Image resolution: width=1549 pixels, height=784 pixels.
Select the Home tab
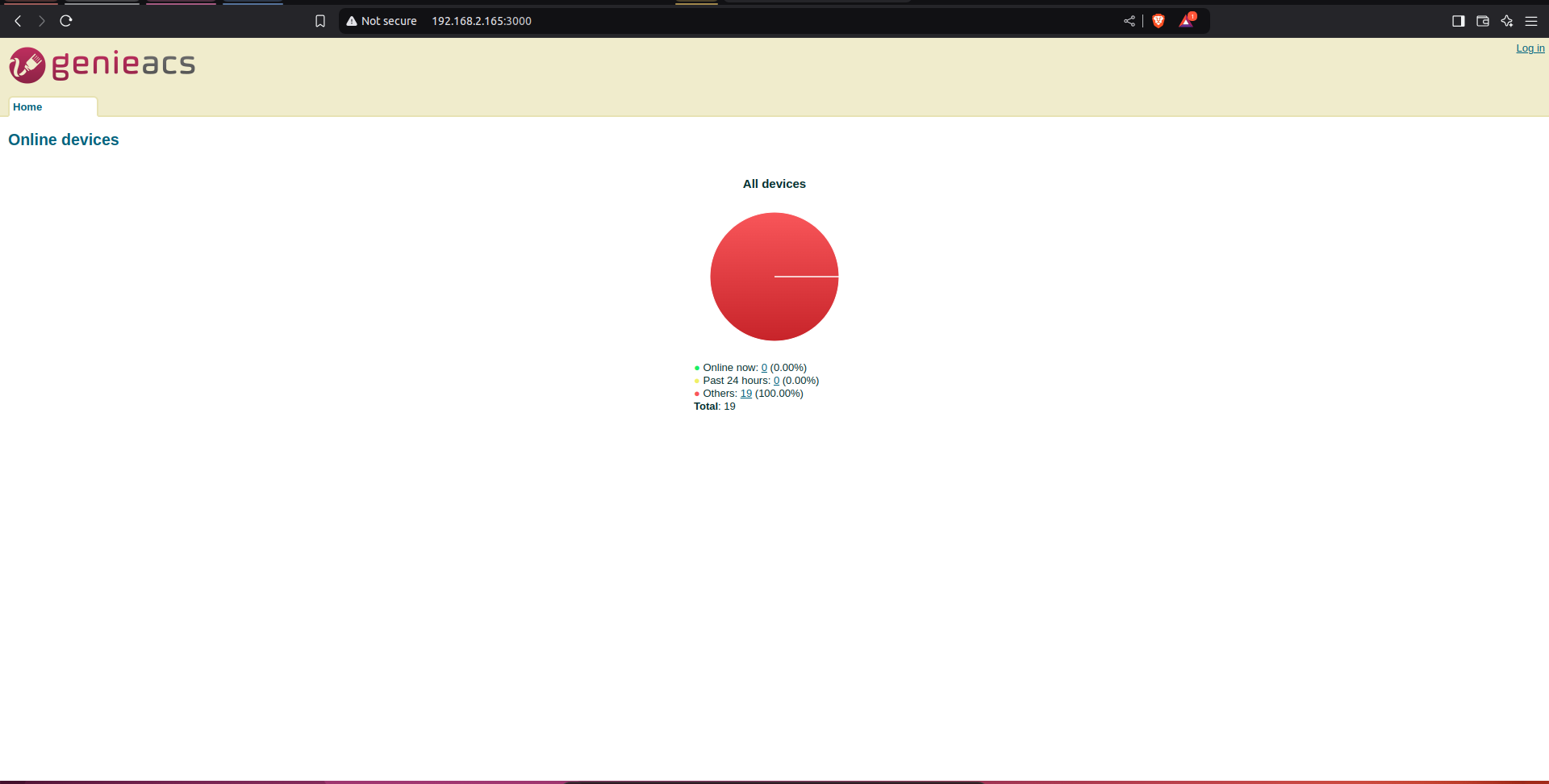(27, 107)
